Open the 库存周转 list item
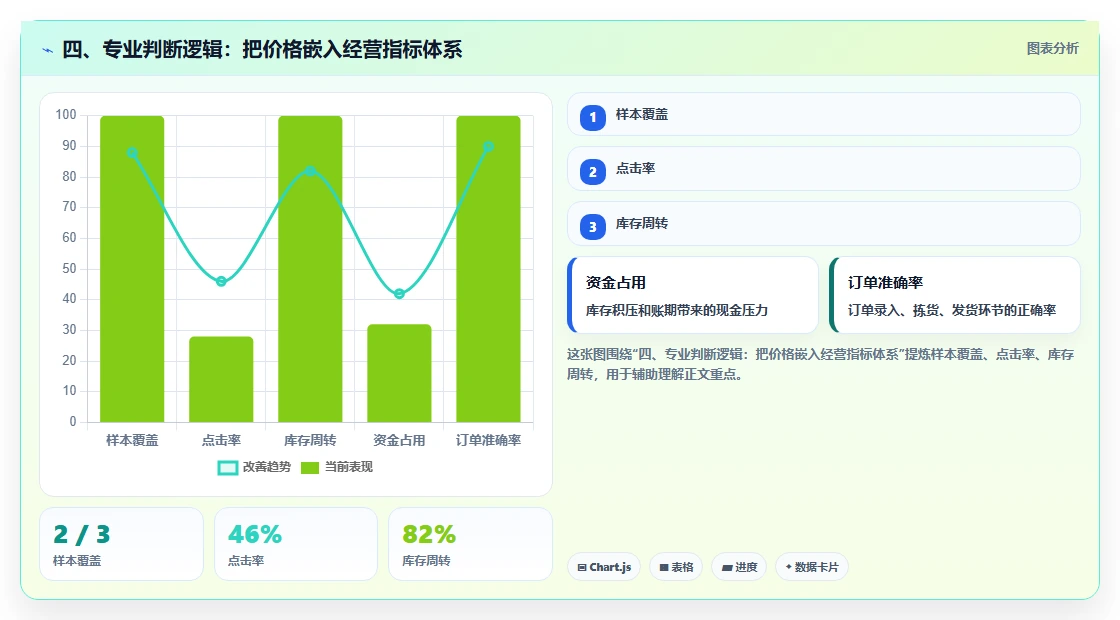This screenshot has height=620, width=1120. [x=824, y=224]
